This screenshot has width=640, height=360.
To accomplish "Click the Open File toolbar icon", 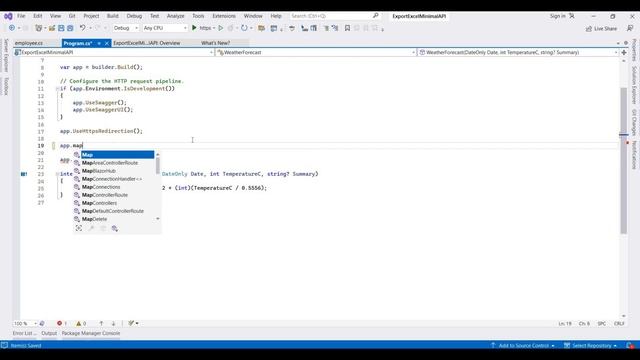I will [x=52, y=28].
